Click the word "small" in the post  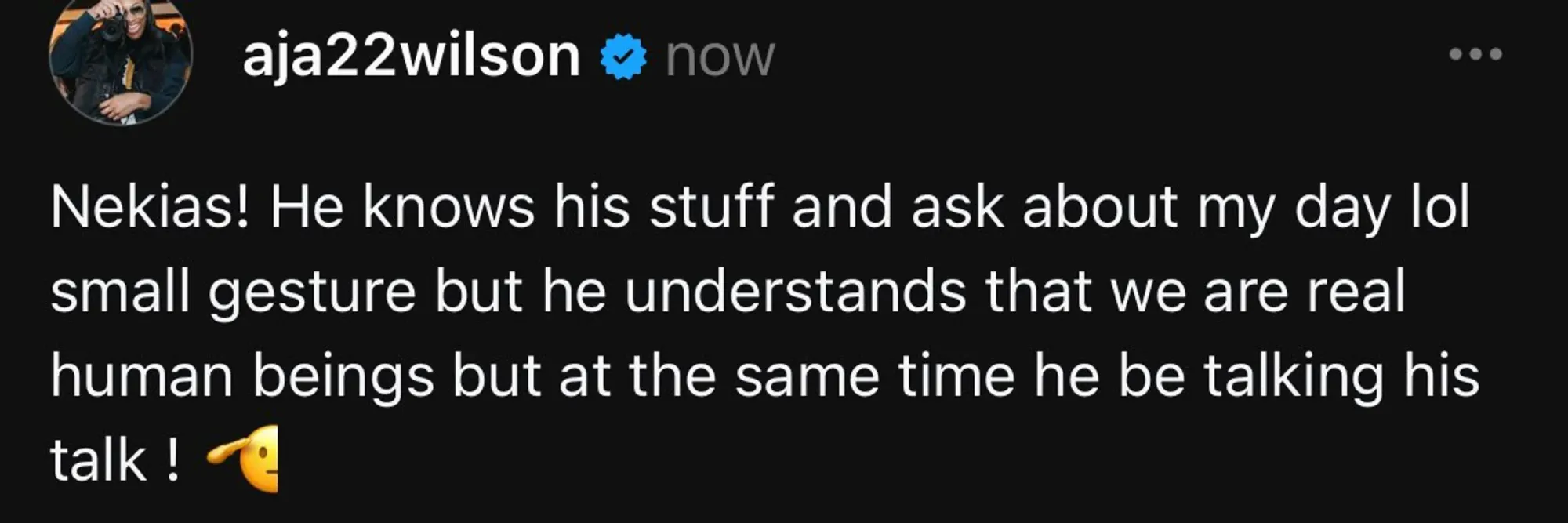(121, 292)
